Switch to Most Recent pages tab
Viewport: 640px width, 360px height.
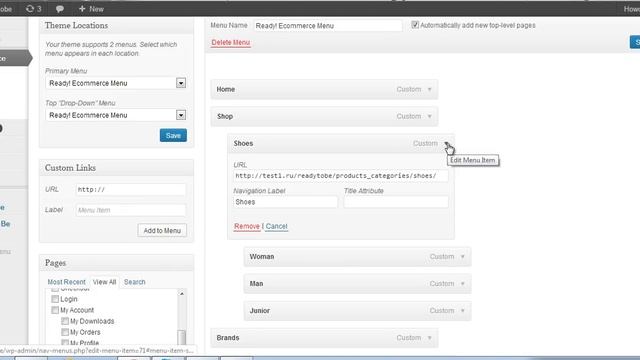tap(67, 282)
